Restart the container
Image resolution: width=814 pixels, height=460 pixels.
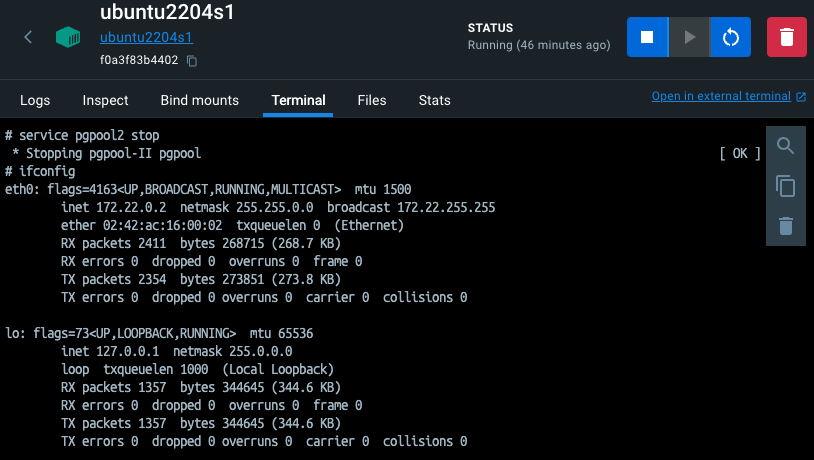pos(730,37)
